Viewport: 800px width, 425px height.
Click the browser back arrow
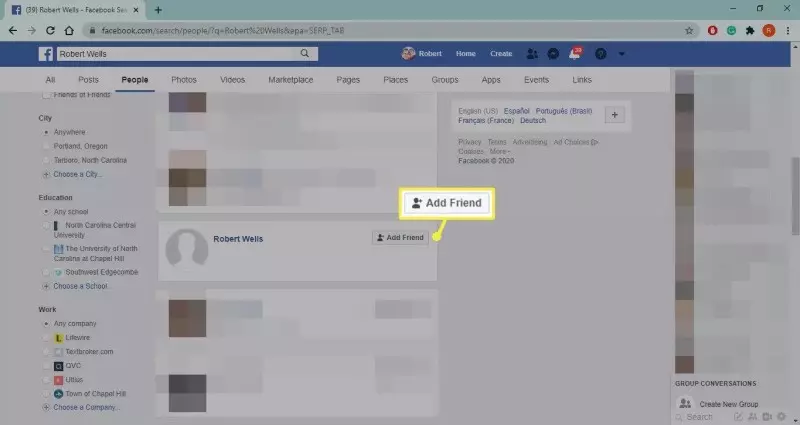coord(13,31)
